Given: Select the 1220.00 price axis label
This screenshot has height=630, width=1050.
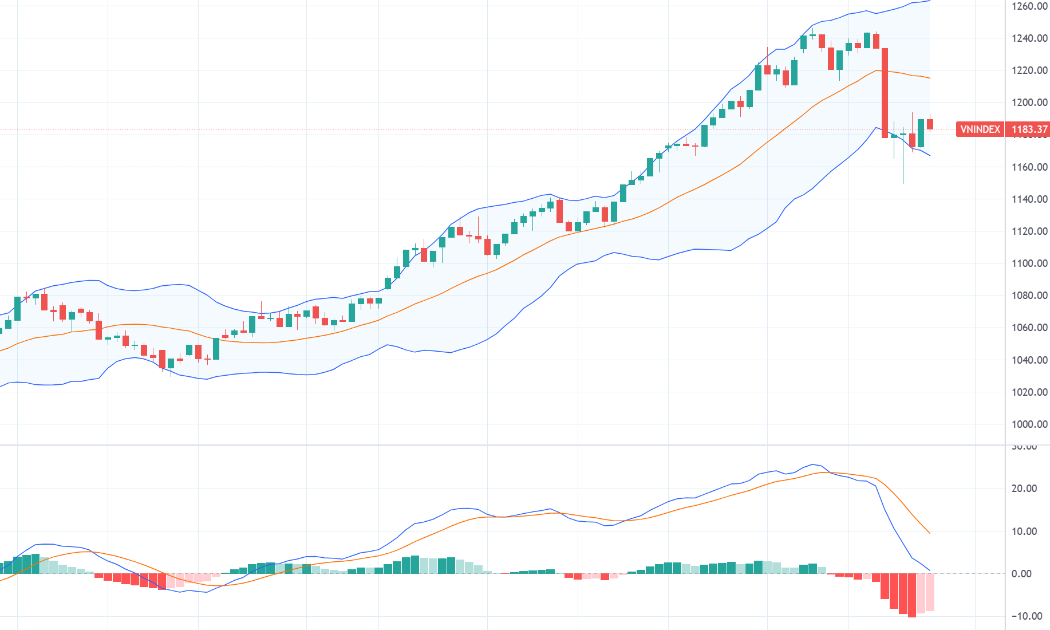Looking at the screenshot, I should pyautogui.click(x=1029, y=70).
